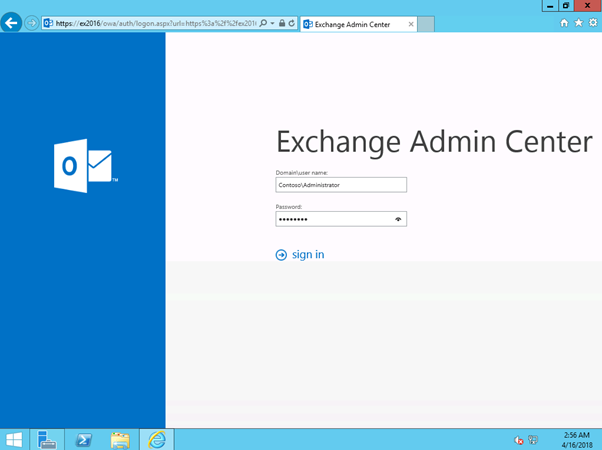
Task: Click the browser Forward arrow button
Action: (32, 23)
